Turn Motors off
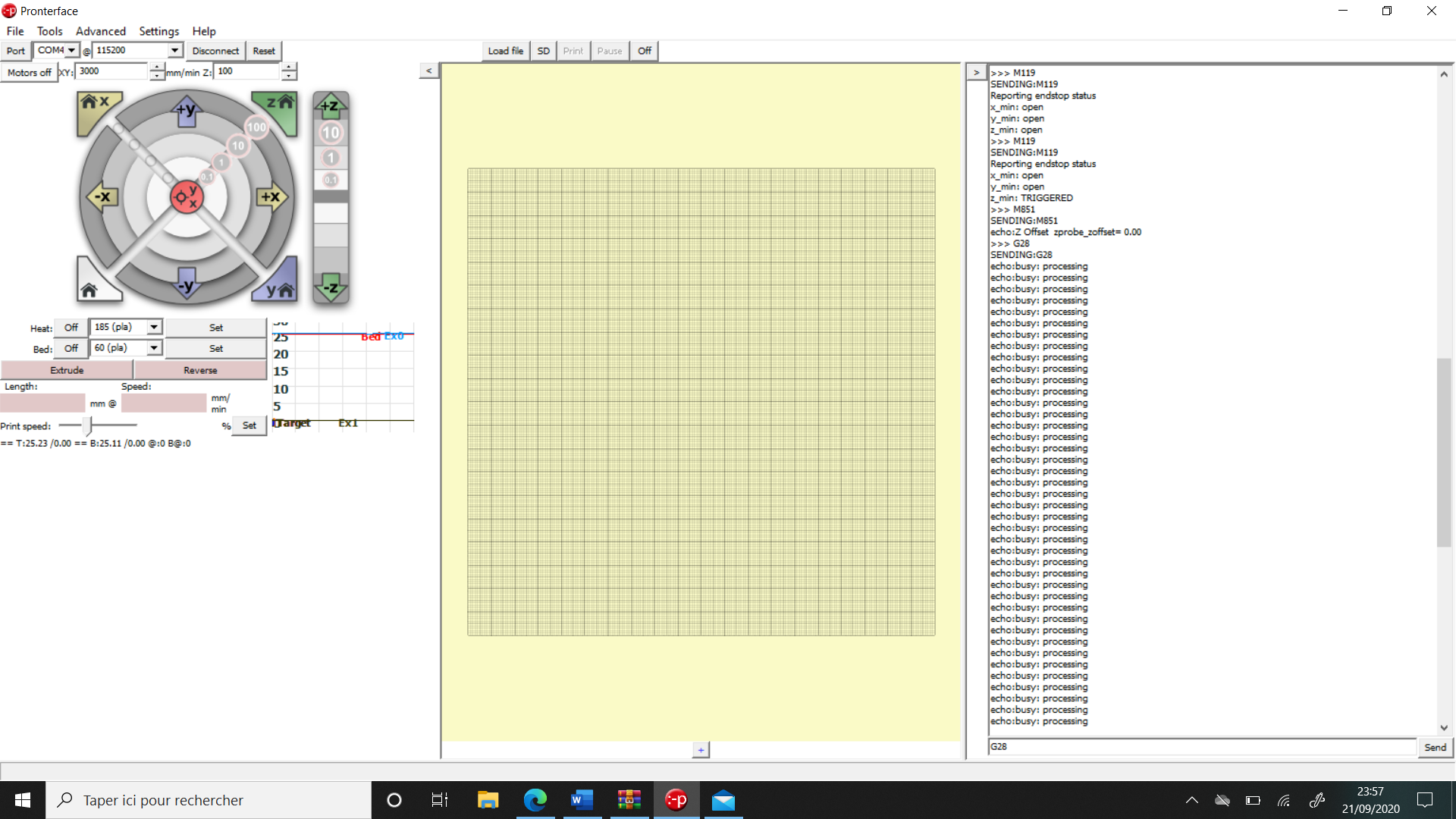1456x819 pixels. [x=30, y=72]
